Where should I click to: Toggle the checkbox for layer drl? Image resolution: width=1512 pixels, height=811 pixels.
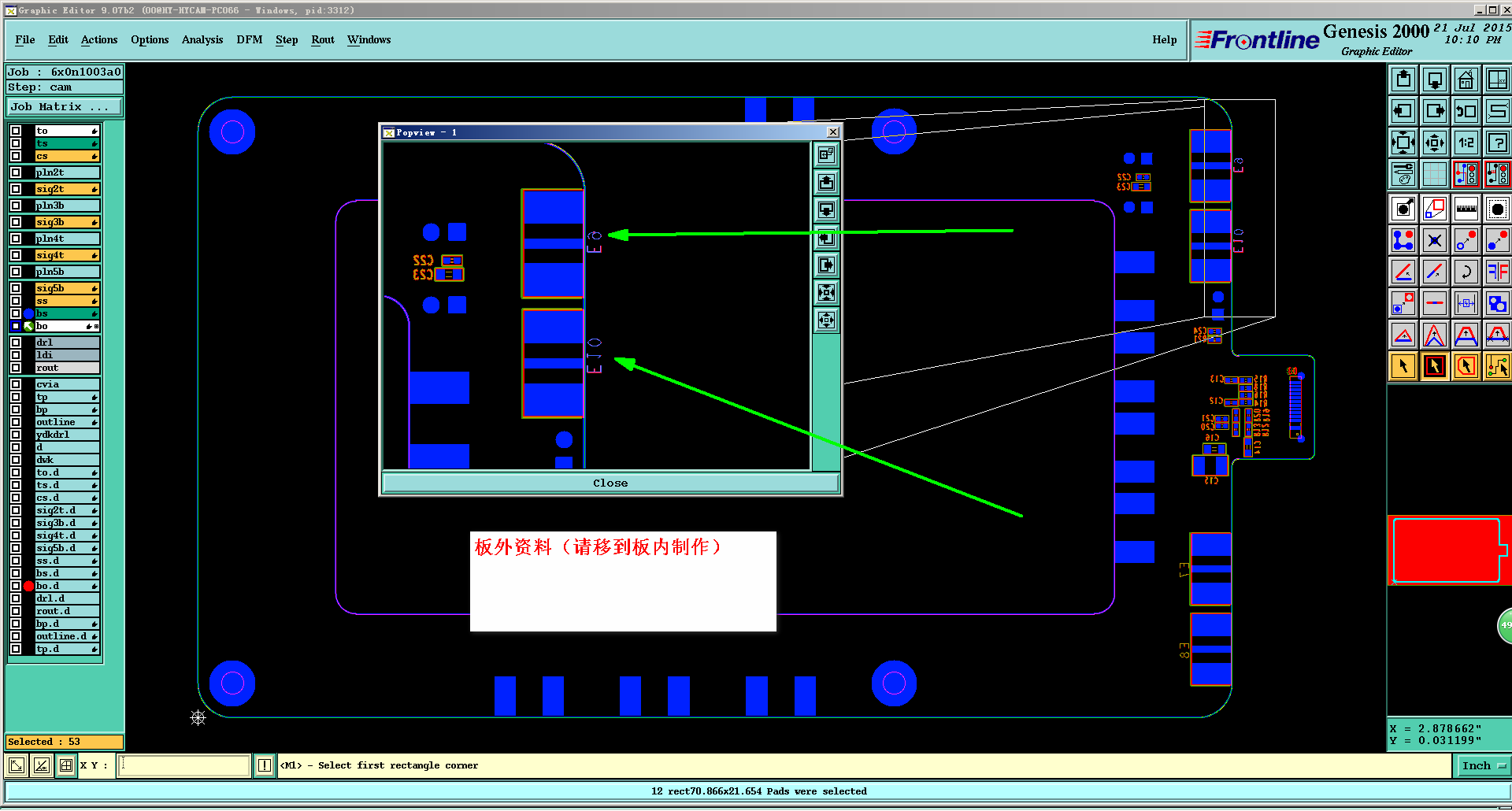(x=16, y=343)
